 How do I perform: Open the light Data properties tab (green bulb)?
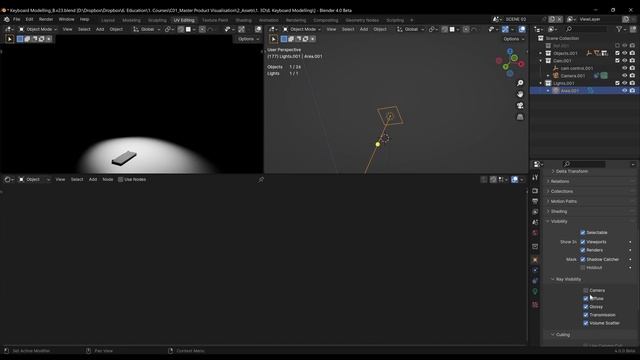[x=535, y=291]
